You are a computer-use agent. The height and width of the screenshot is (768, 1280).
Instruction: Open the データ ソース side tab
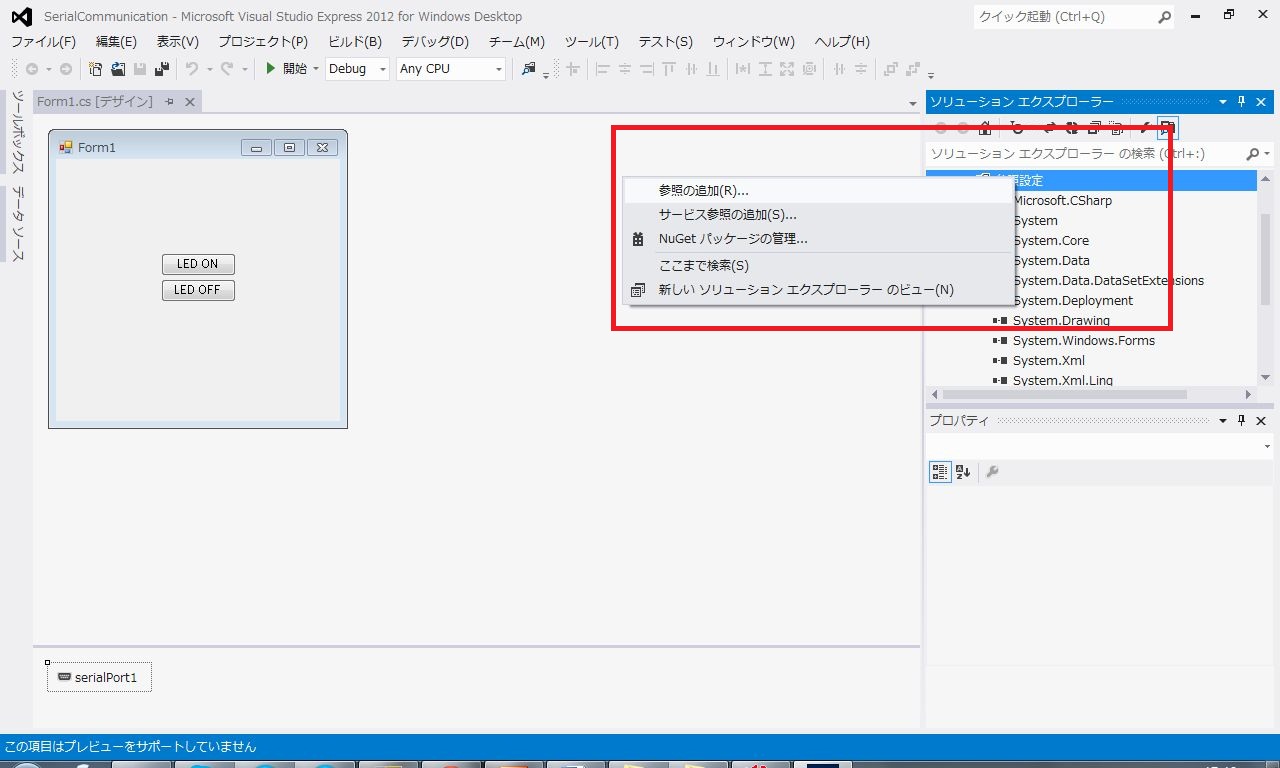pos(17,223)
